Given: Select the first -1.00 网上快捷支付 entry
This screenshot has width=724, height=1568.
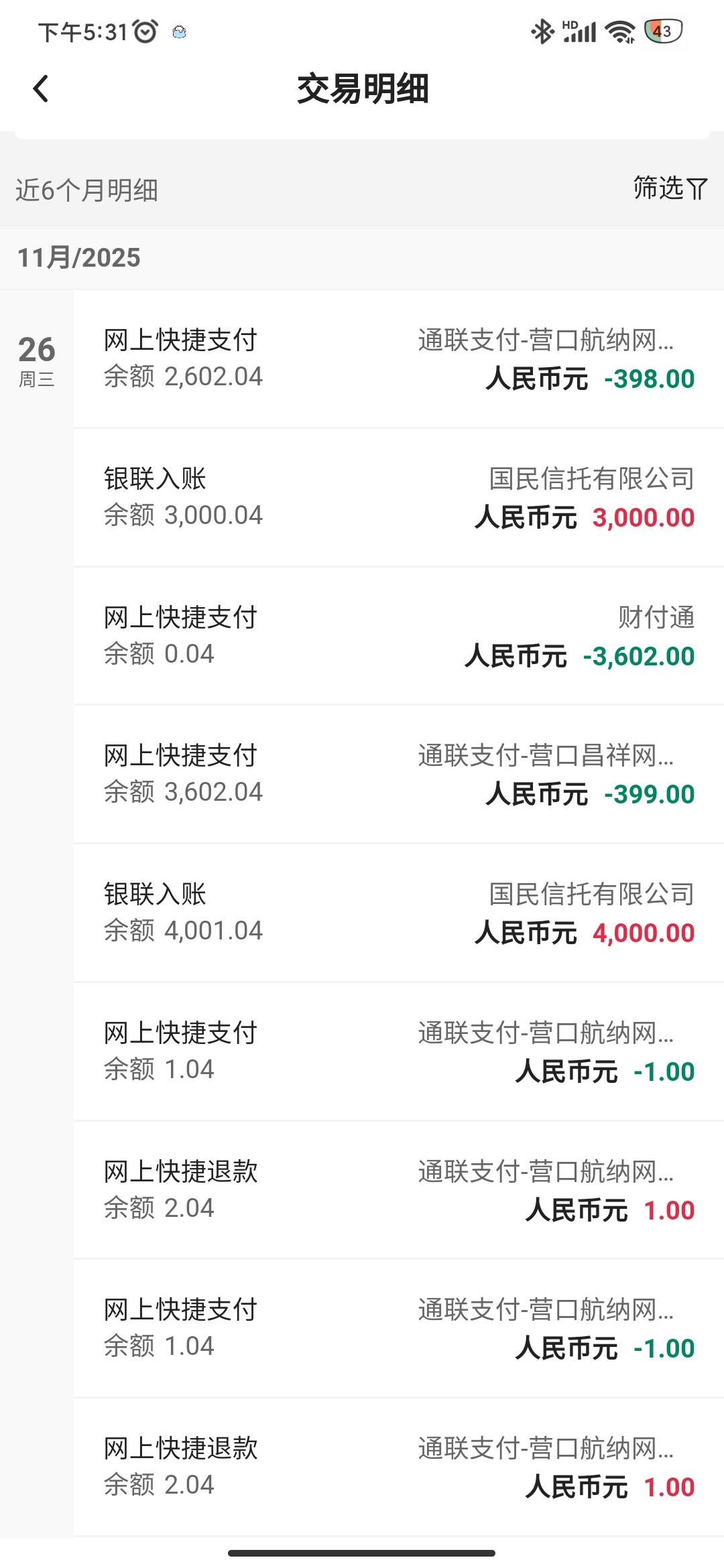Looking at the screenshot, I should click(398, 1051).
